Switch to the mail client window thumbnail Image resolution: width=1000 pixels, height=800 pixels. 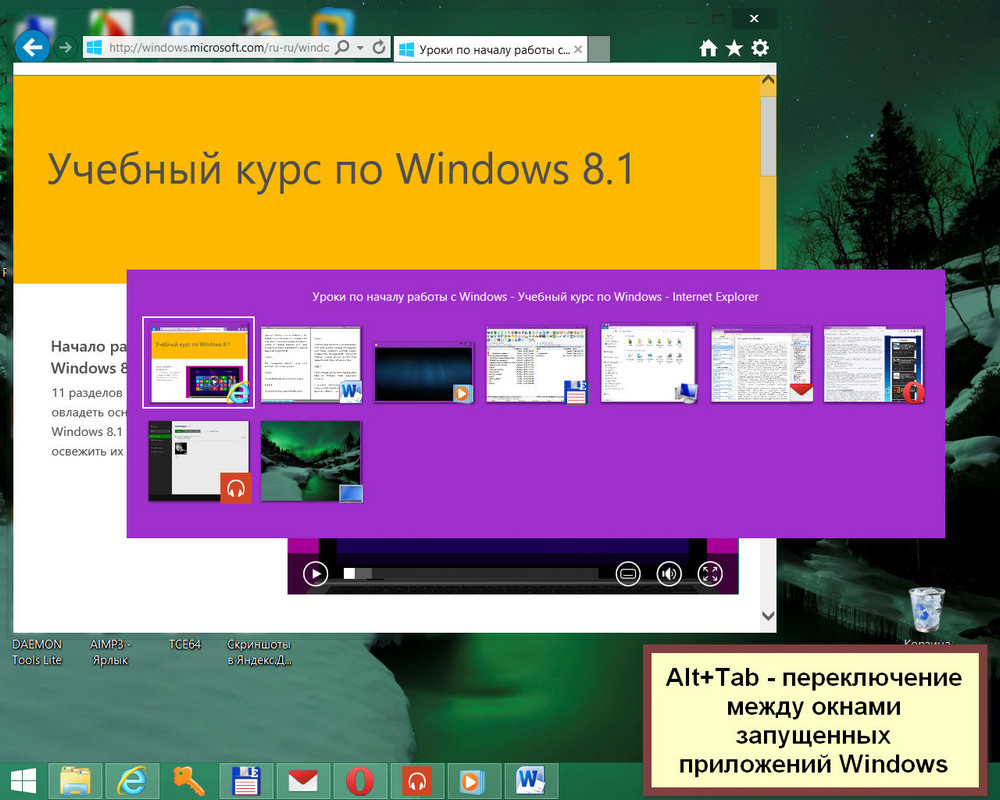pyautogui.click(x=761, y=365)
